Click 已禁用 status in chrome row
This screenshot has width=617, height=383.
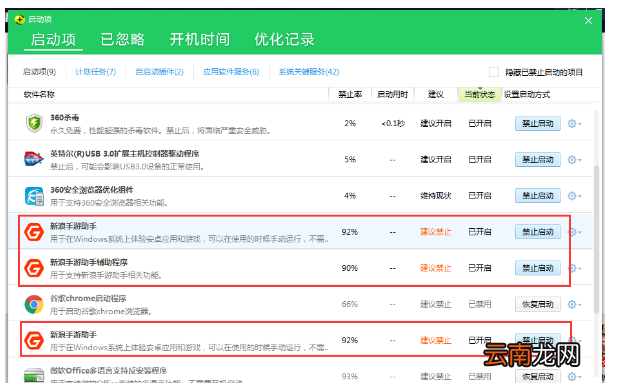coord(480,304)
